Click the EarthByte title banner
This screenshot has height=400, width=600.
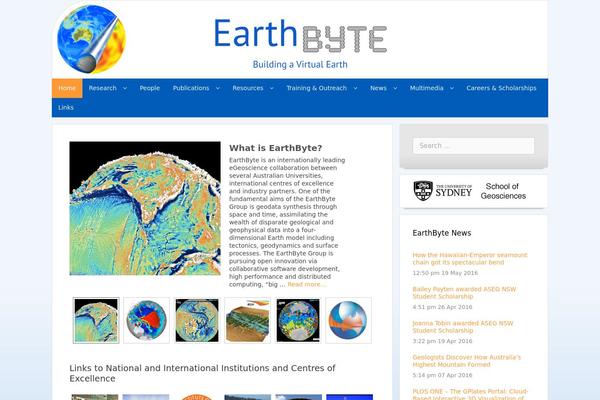coord(300,35)
